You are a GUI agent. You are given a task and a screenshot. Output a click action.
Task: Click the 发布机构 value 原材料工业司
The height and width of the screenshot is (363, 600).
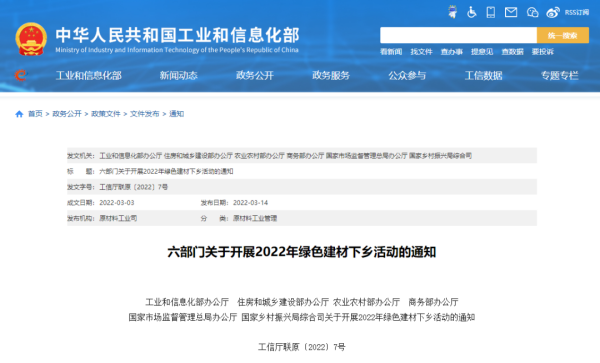tap(118, 218)
